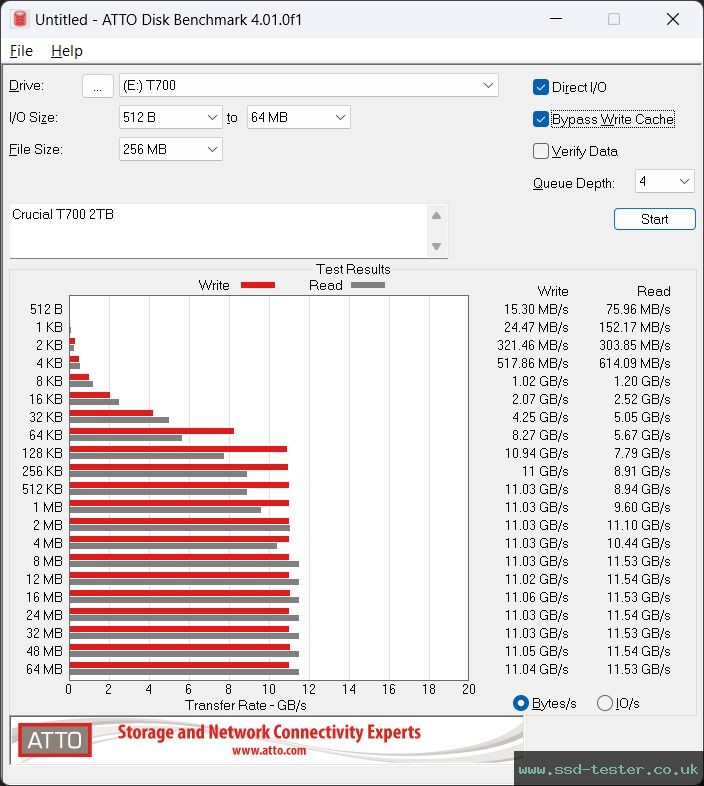The image size is (704, 786).
Task: Click the Transfer Rate - GB/s axis label
Action: point(246,705)
